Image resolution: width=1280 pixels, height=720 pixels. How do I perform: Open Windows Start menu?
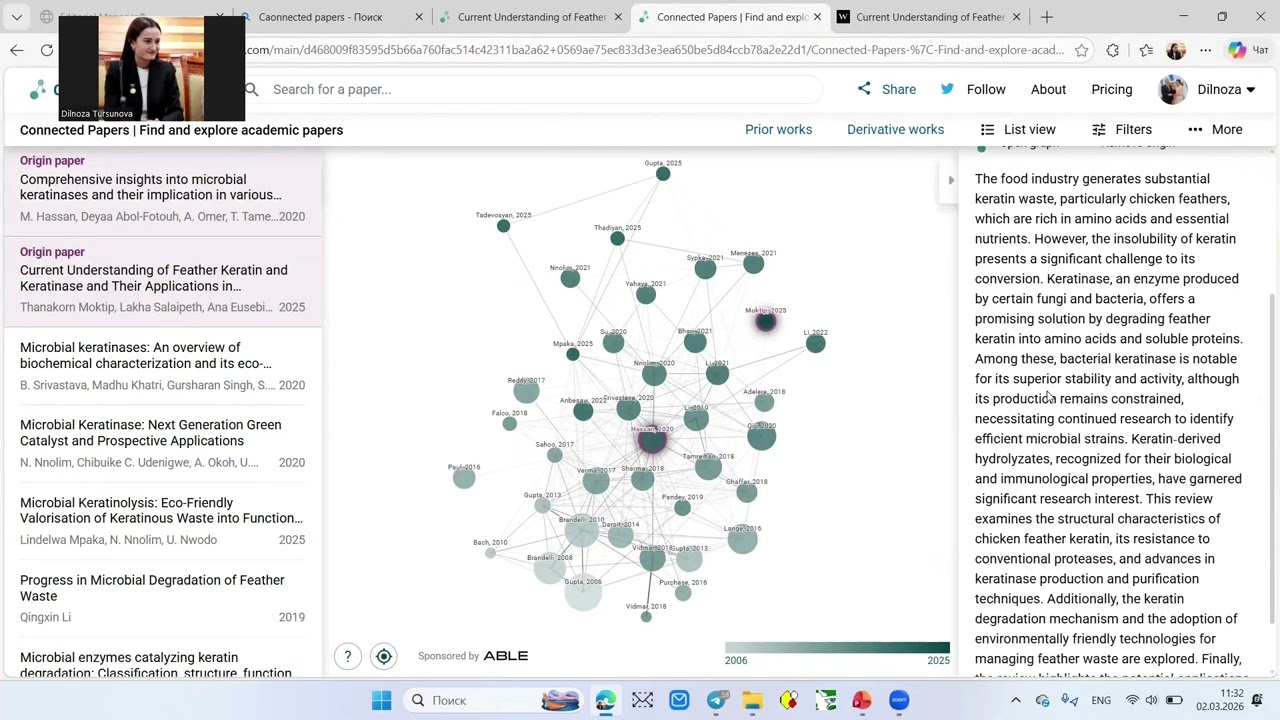pos(382,700)
